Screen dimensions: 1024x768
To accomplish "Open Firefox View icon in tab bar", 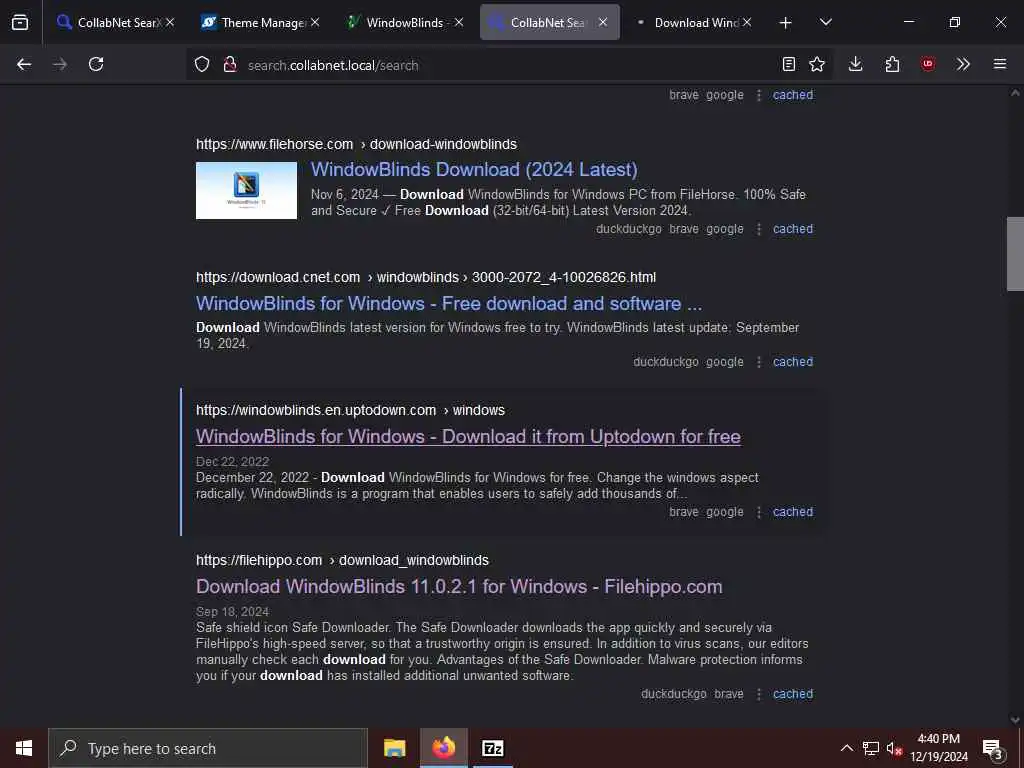I will (20, 23).
